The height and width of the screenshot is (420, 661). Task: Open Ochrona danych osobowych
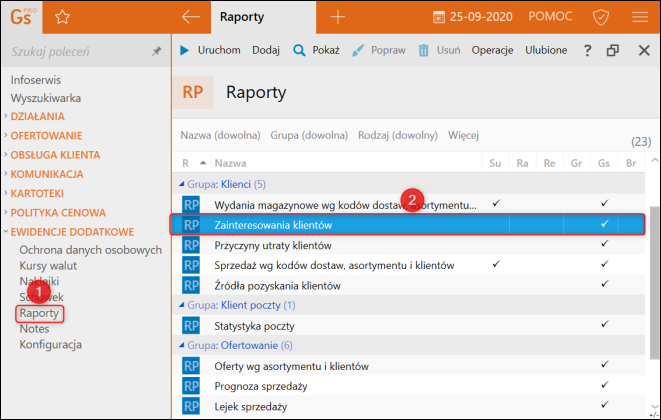pos(91,250)
